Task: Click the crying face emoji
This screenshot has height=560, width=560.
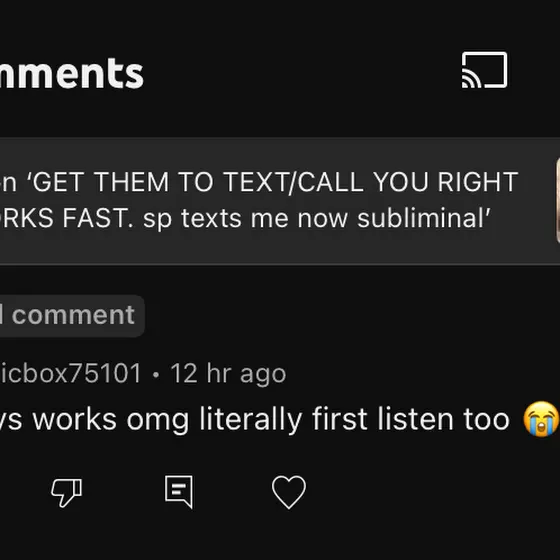Action: 541,419
